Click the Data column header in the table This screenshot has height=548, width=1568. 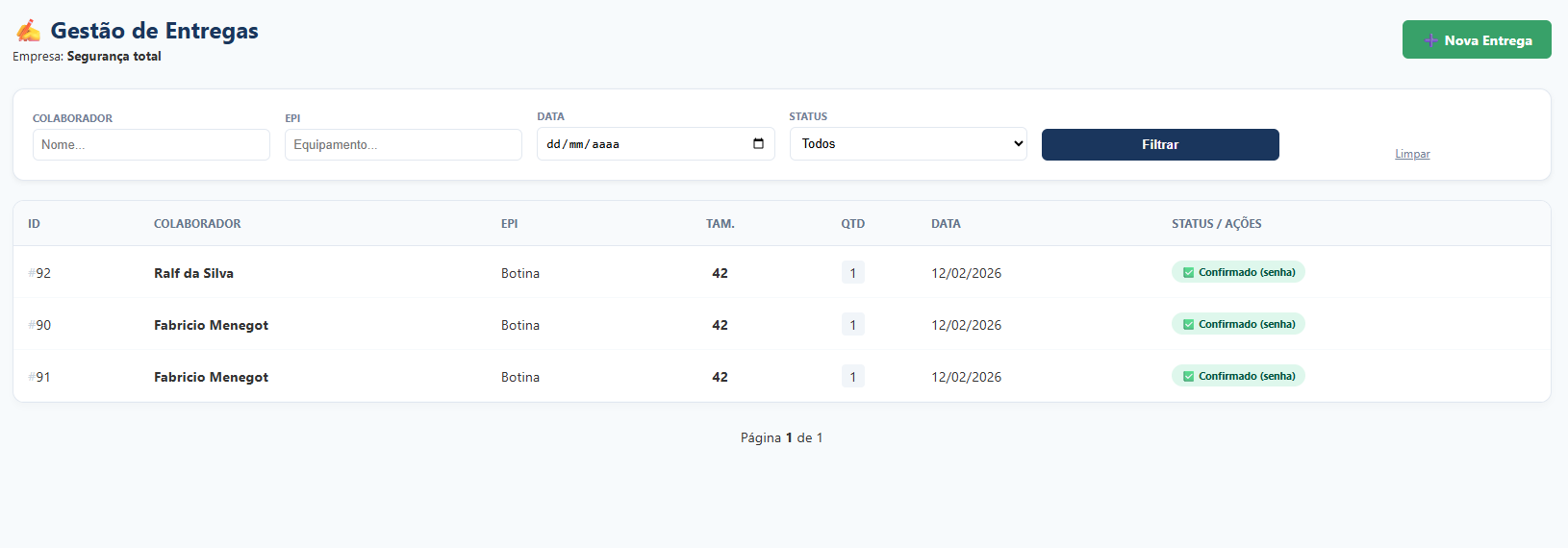click(945, 224)
